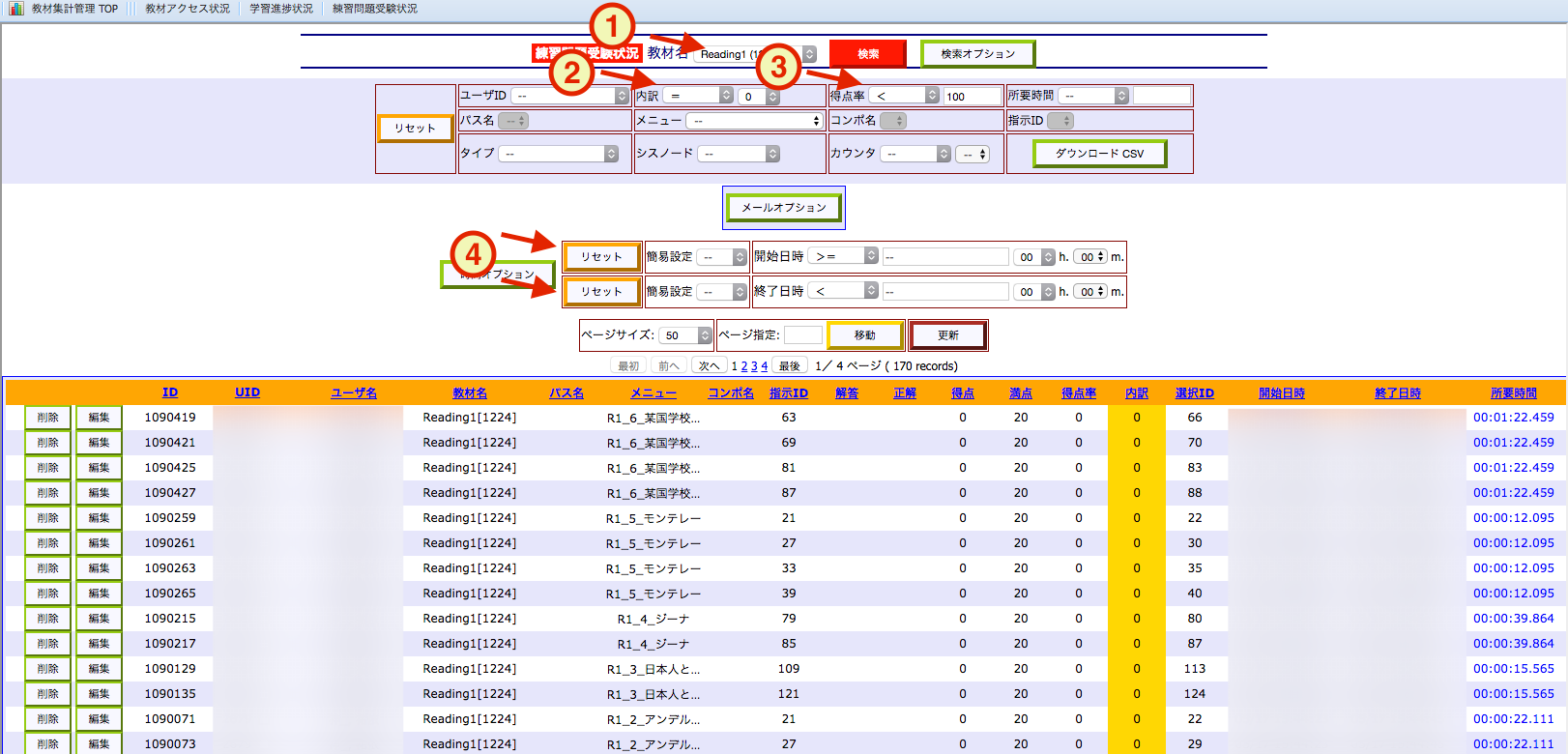
Task: Sort table by 得点率 column header
Action: pos(1079,393)
